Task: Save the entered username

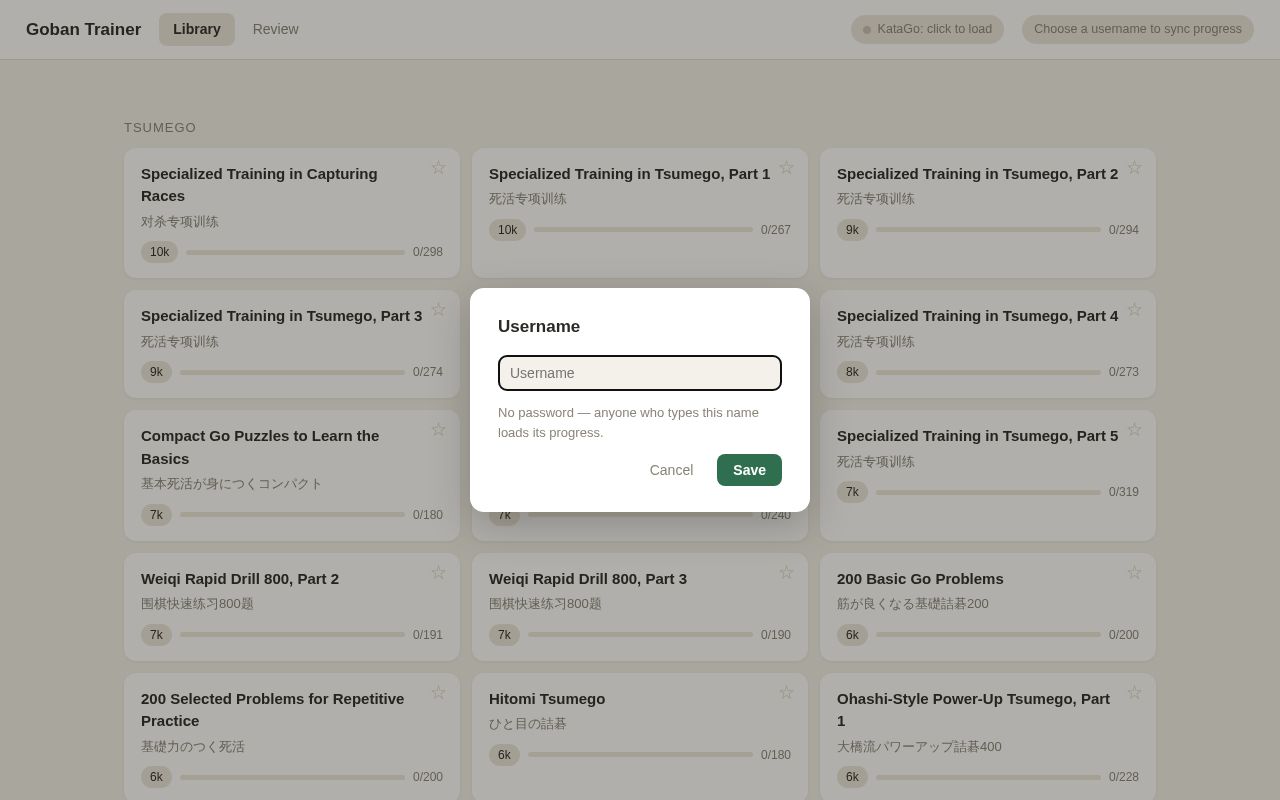Action: click(749, 470)
